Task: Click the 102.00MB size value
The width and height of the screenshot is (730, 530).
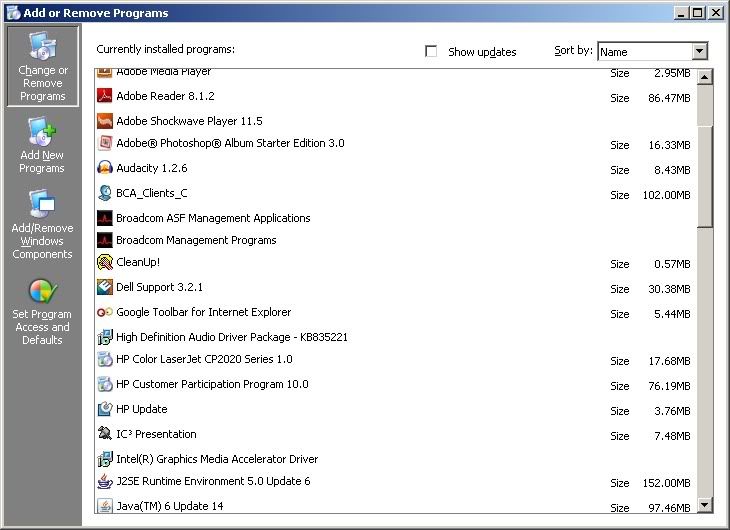Action: [x=666, y=195]
